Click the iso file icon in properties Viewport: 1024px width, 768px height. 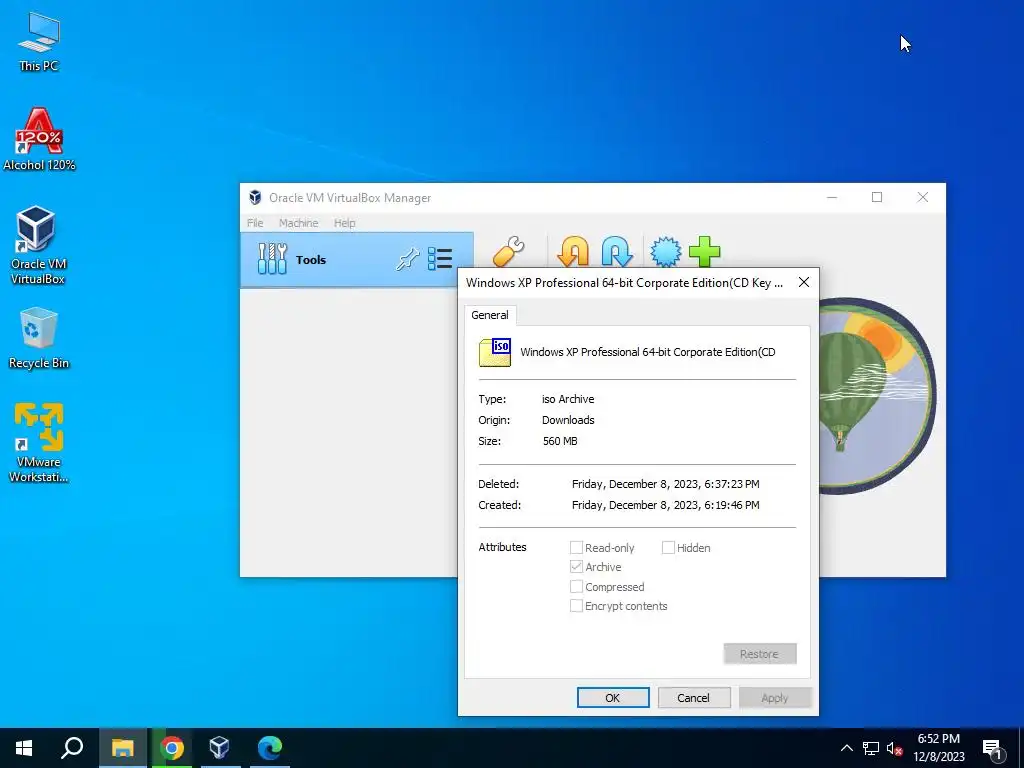click(495, 353)
